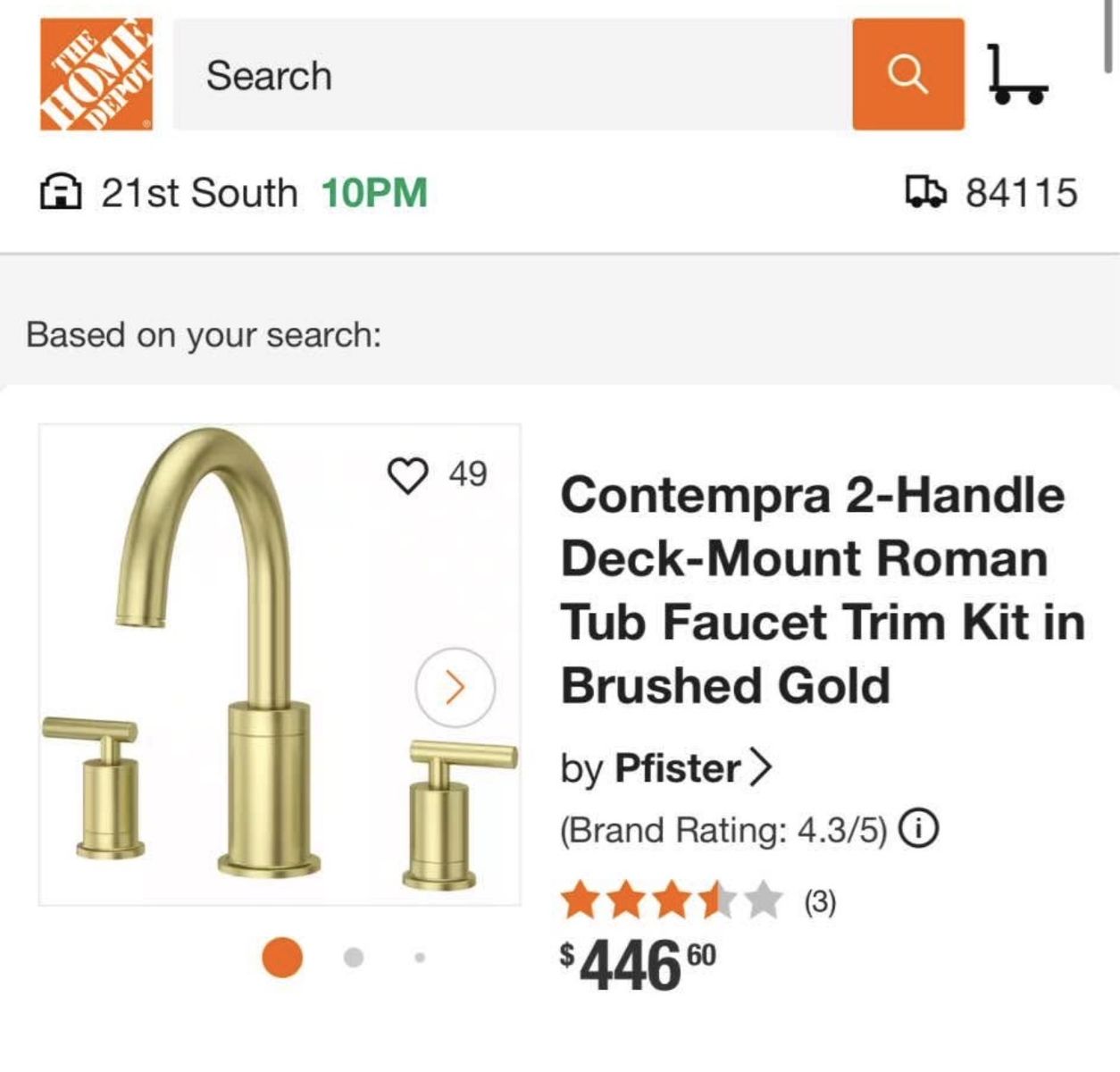The width and height of the screenshot is (1120, 1072).
Task: Favorite the faucet with the heart icon
Action: pos(408,474)
